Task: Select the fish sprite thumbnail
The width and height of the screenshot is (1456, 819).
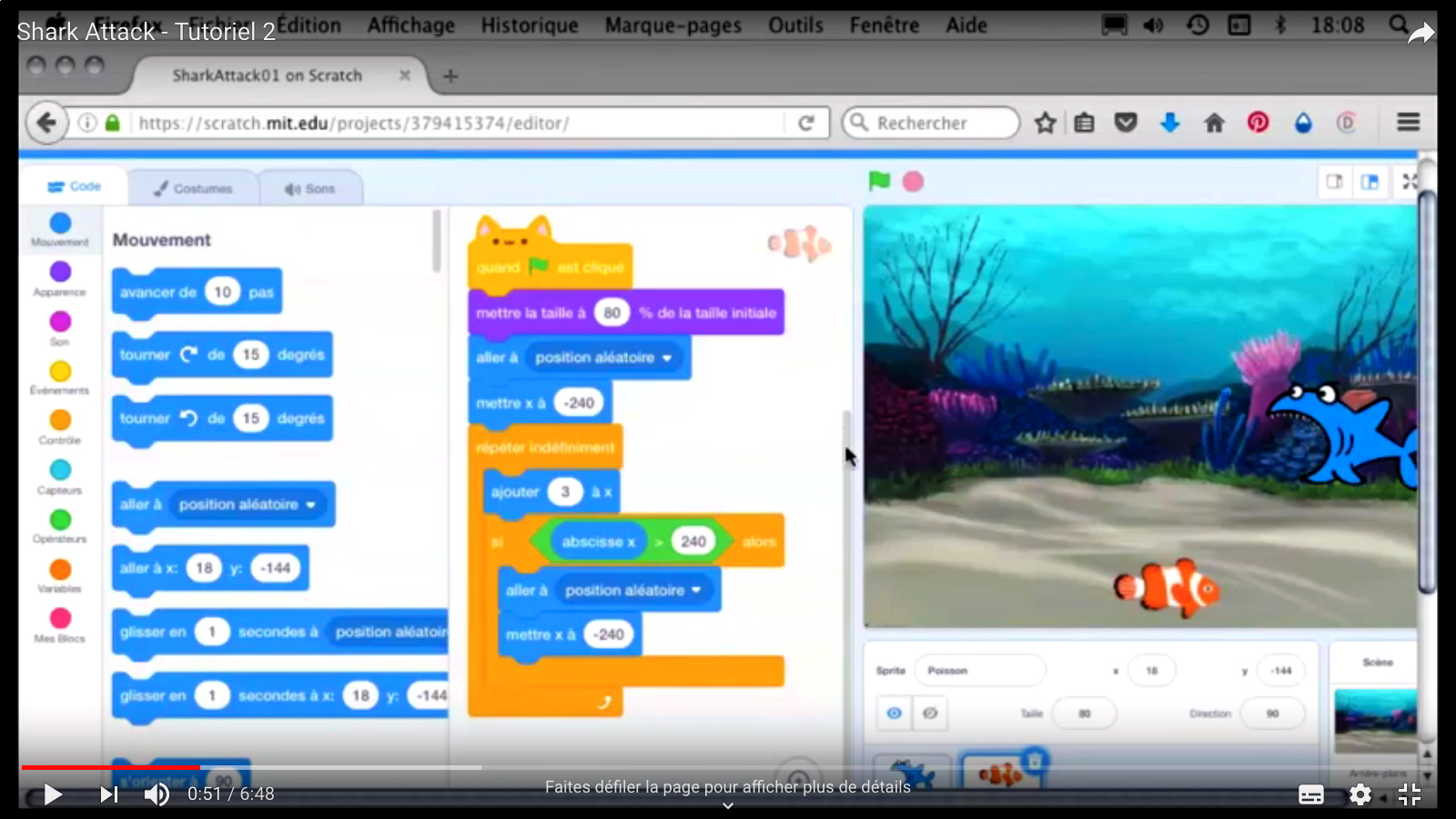Action: click(x=1001, y=772)
